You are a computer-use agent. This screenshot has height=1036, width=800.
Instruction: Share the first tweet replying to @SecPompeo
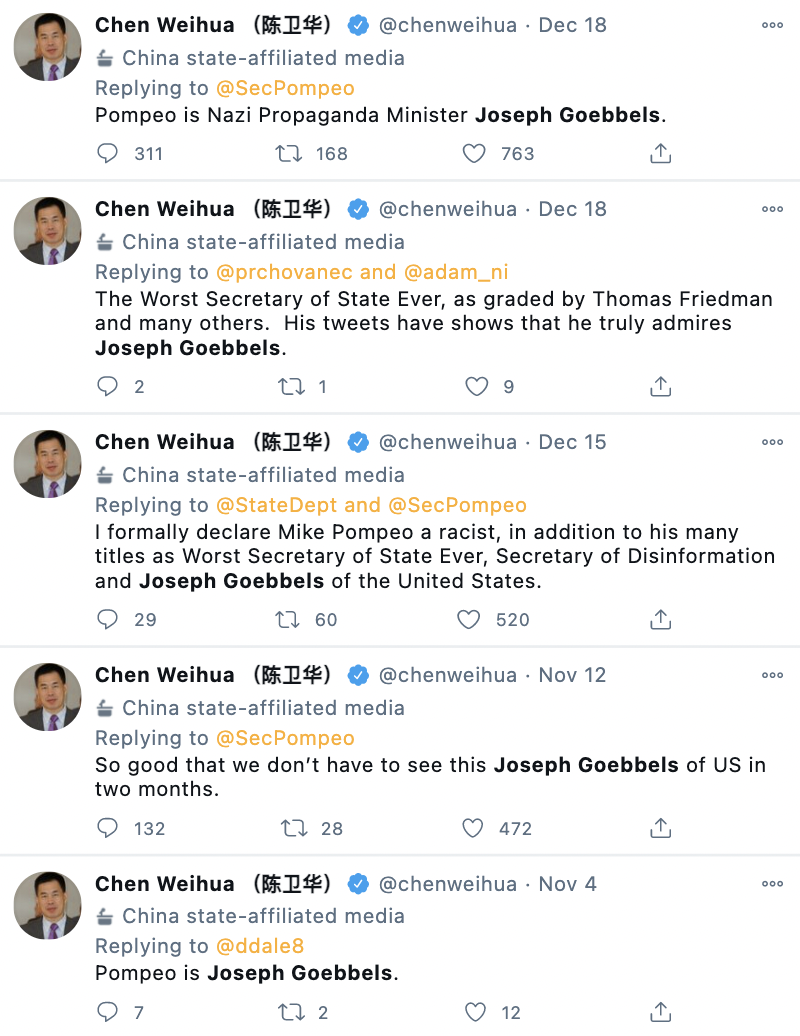pos(660,153)
